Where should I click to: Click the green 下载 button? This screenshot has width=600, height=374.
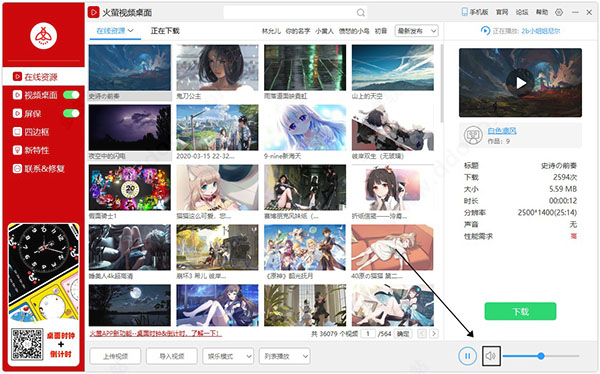(x=520, y=311)
